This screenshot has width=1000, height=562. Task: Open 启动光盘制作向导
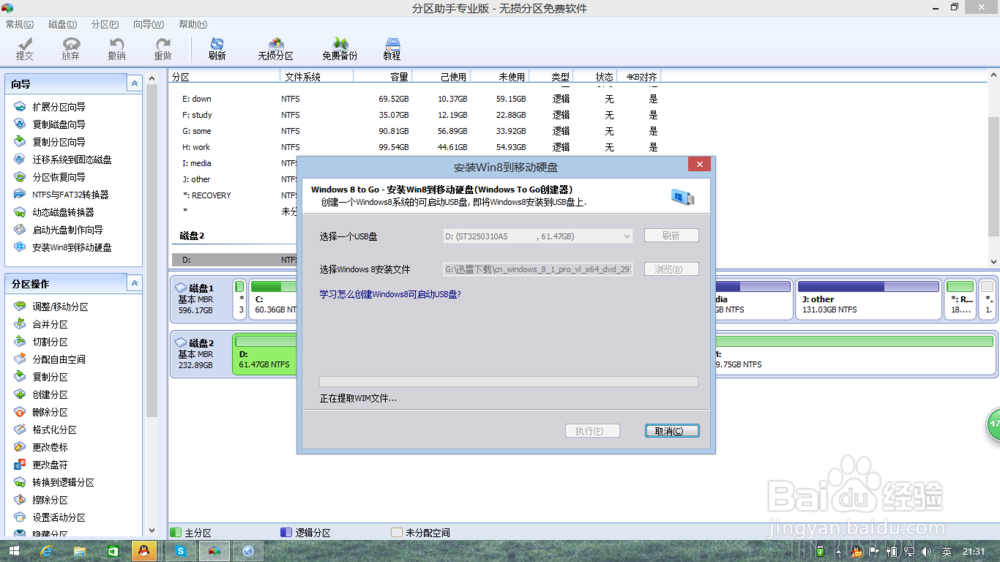click(68, 230)
